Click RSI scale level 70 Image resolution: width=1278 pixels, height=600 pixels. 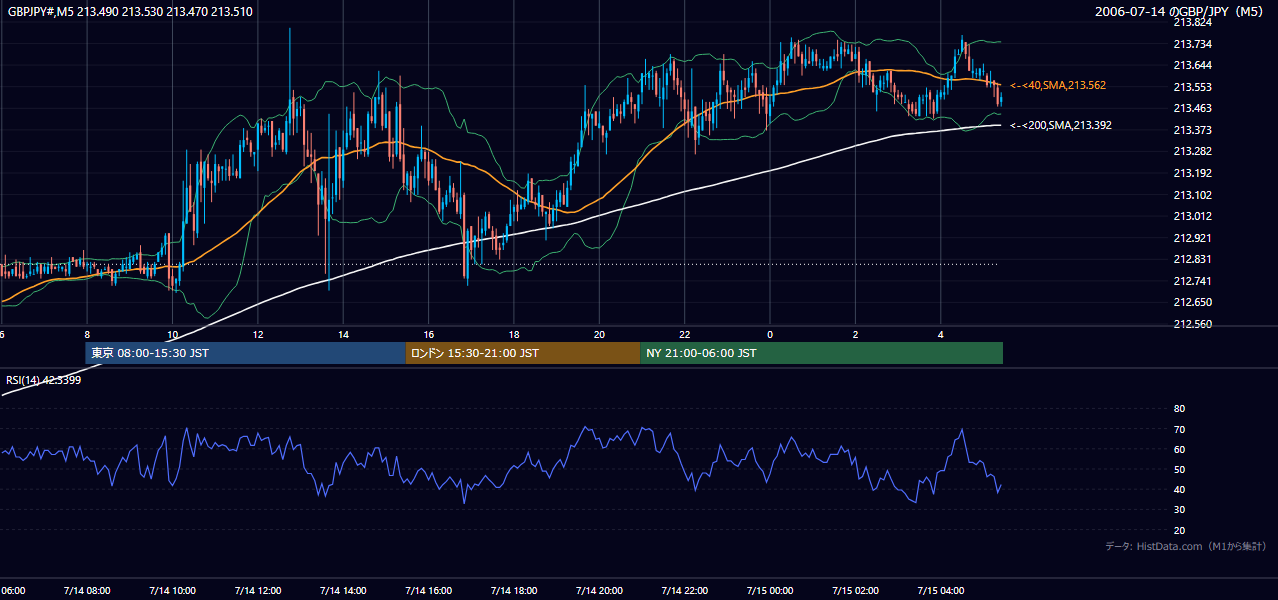click(x=1179, y=430)
